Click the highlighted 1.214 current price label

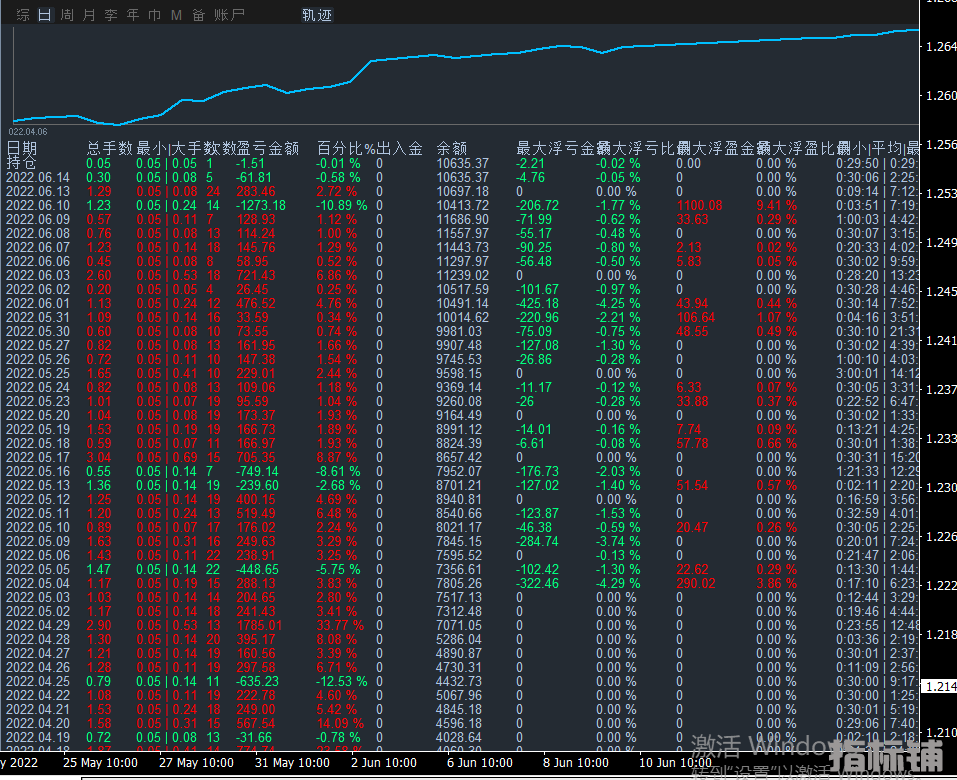[941, 687]
